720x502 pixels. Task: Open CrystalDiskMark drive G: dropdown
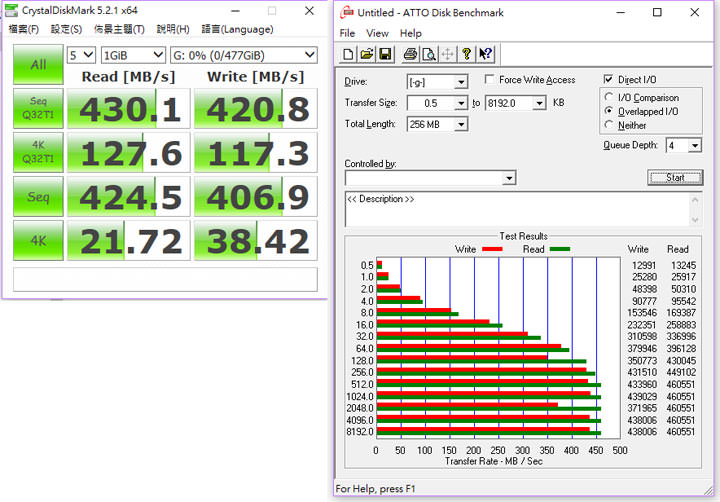(310, 55)
